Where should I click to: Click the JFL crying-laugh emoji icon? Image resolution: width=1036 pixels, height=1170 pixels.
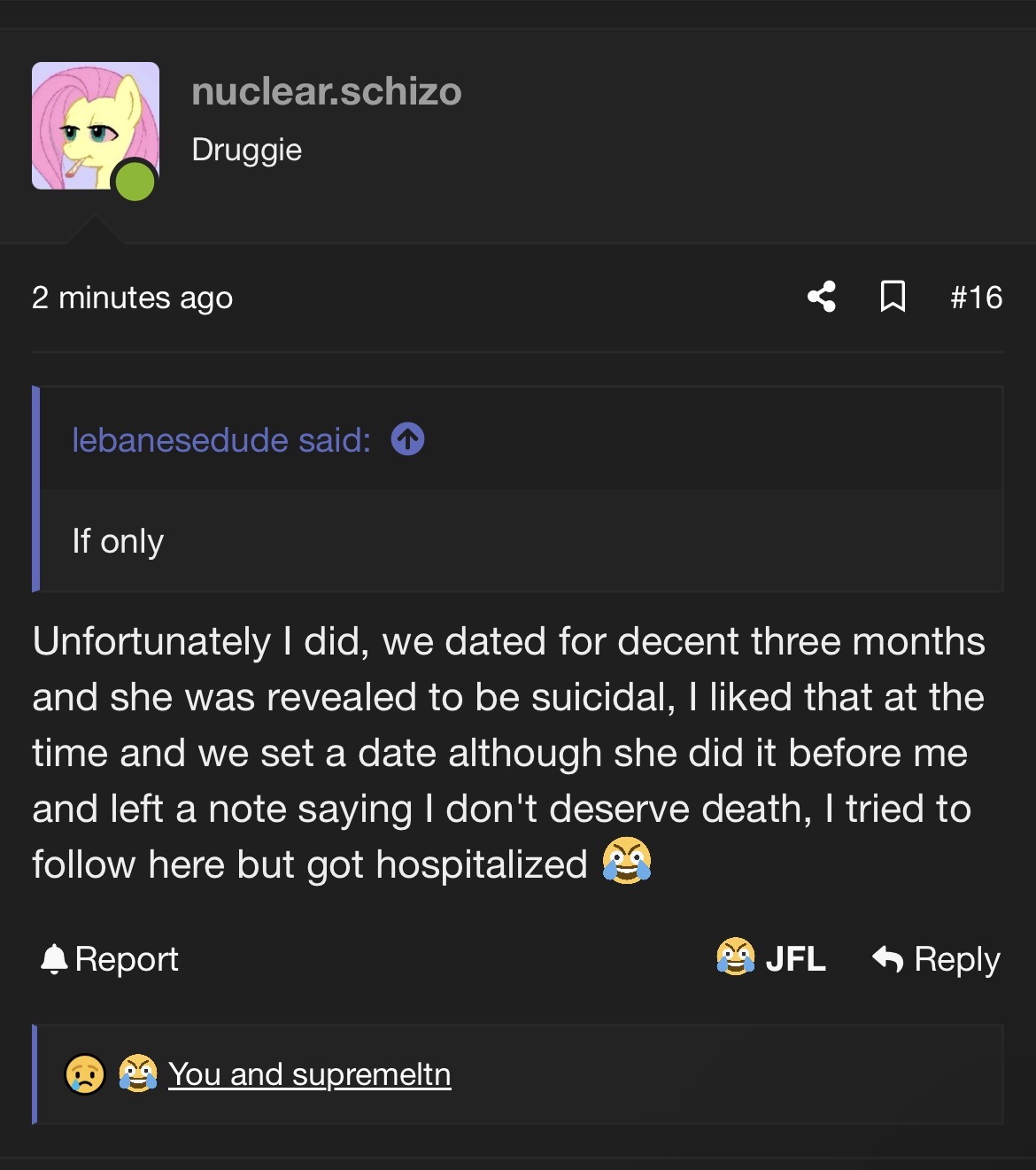coord(736,957)
